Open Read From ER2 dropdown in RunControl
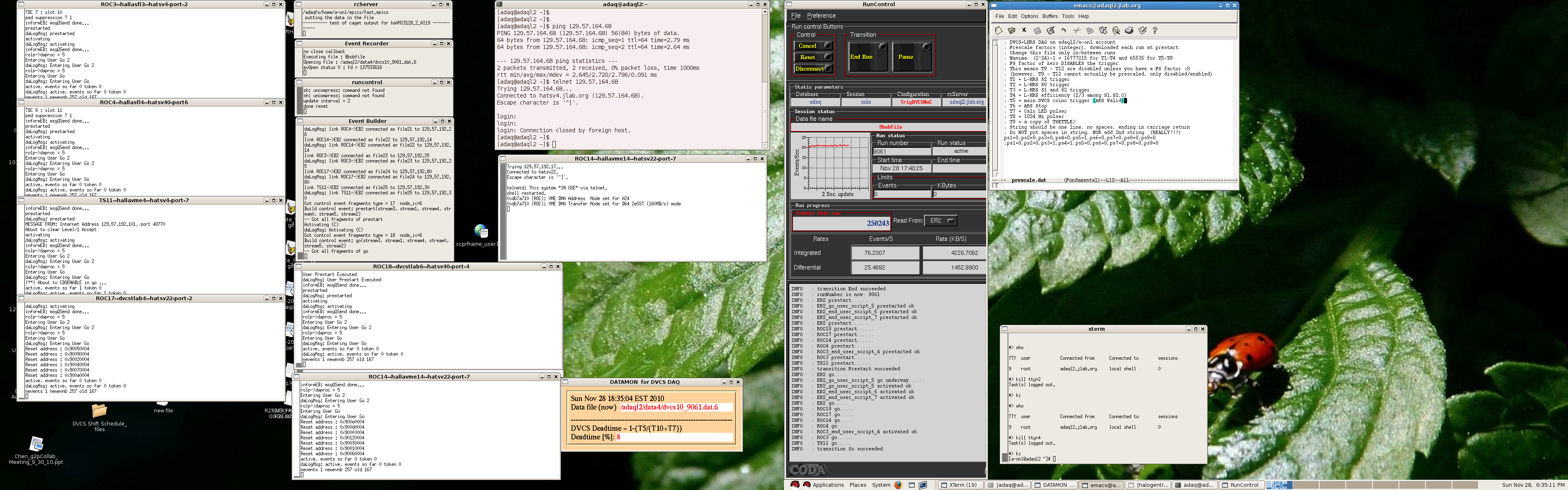Screen dimensions: 1568x490 (940, 220)
